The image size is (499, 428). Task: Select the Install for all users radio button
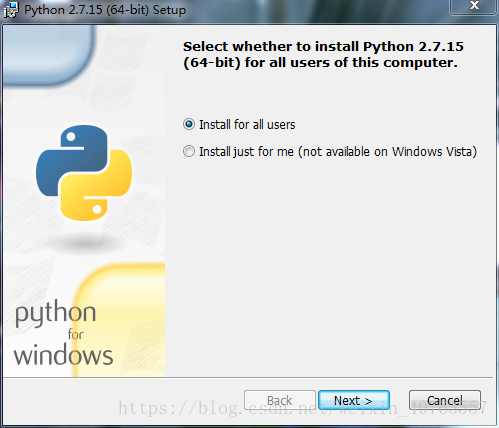pos(189,124)
